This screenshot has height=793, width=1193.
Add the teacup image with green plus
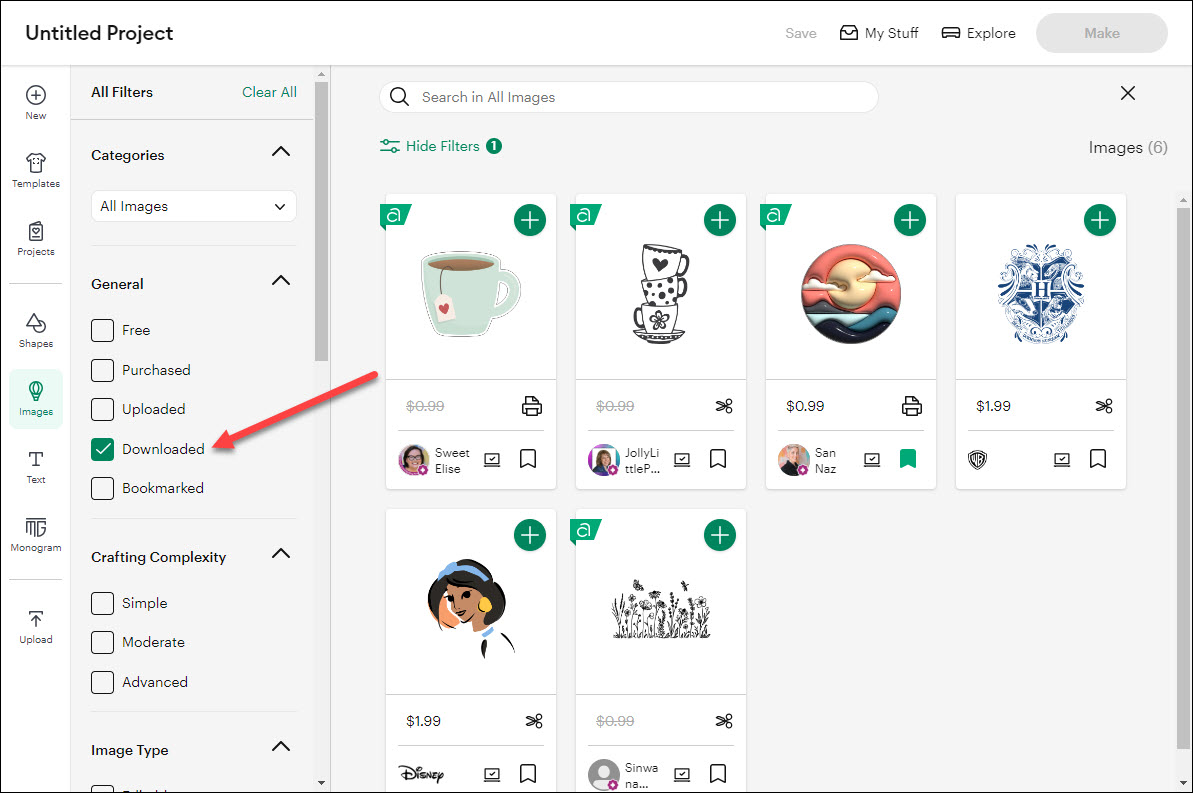(530, 221)
